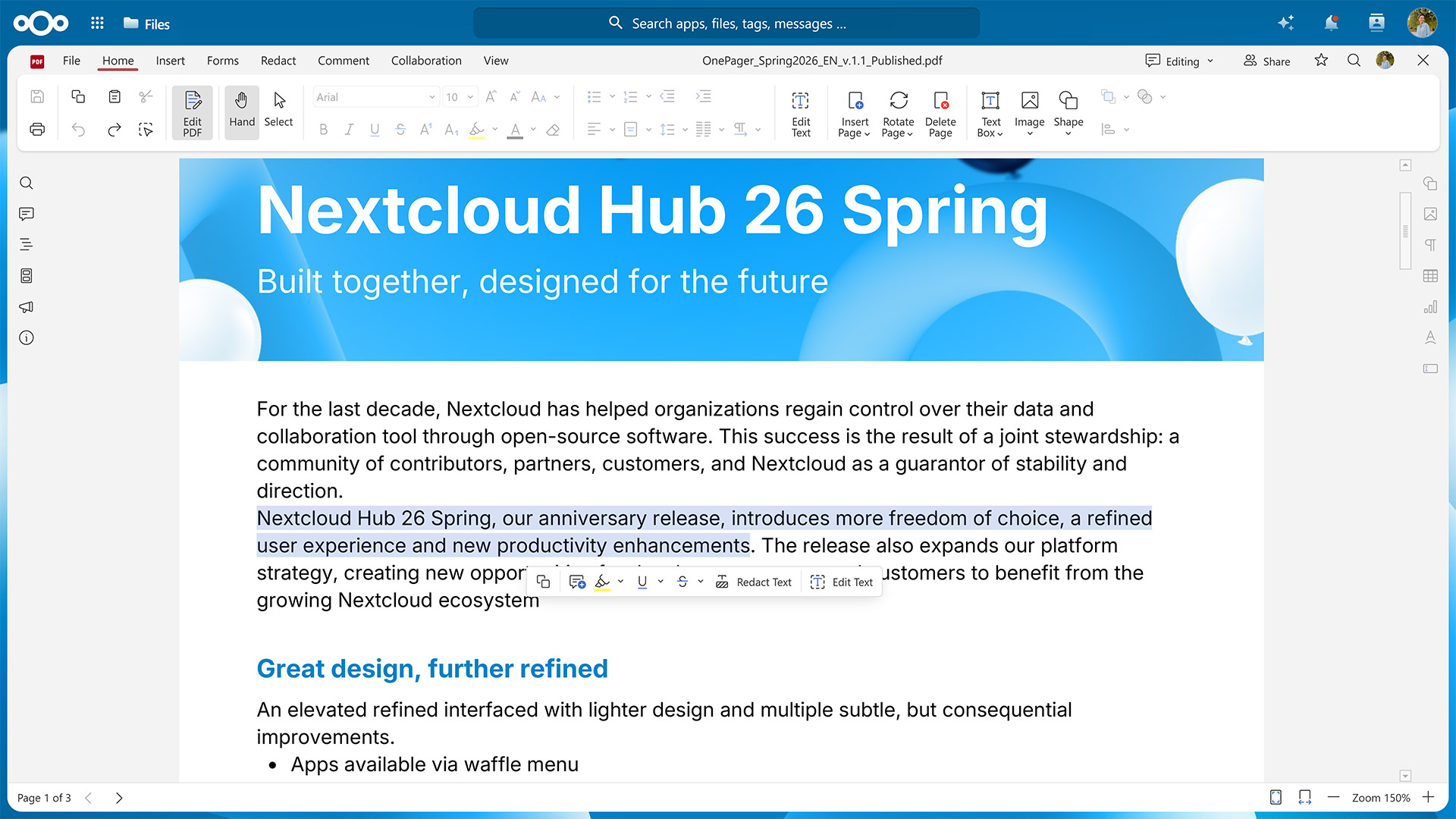Toggle Strikethrough in the Home ribbon
1456x819 pixels.
[x=400, y=130]
